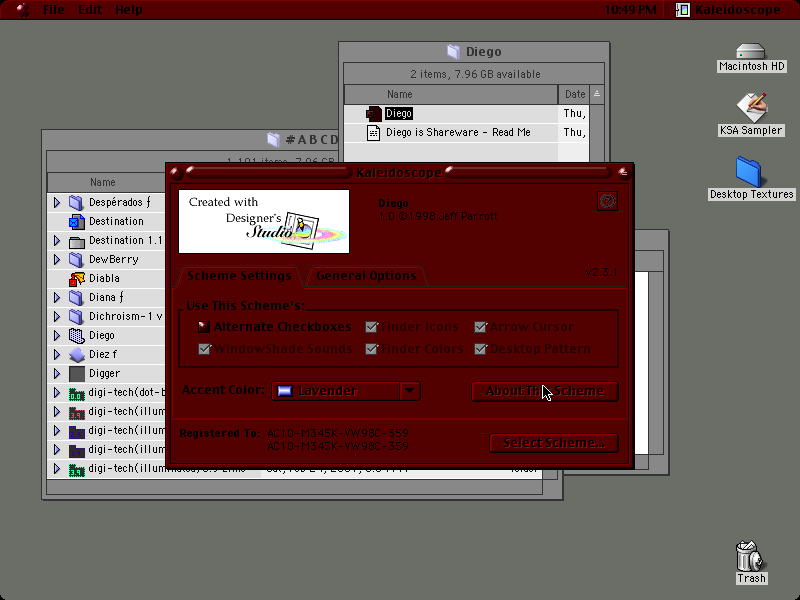Image resolution: width=800 pixels, height=600 pixels.
Task: Expand the digi-tech(dot-b folder
Action: coord(57,393)
